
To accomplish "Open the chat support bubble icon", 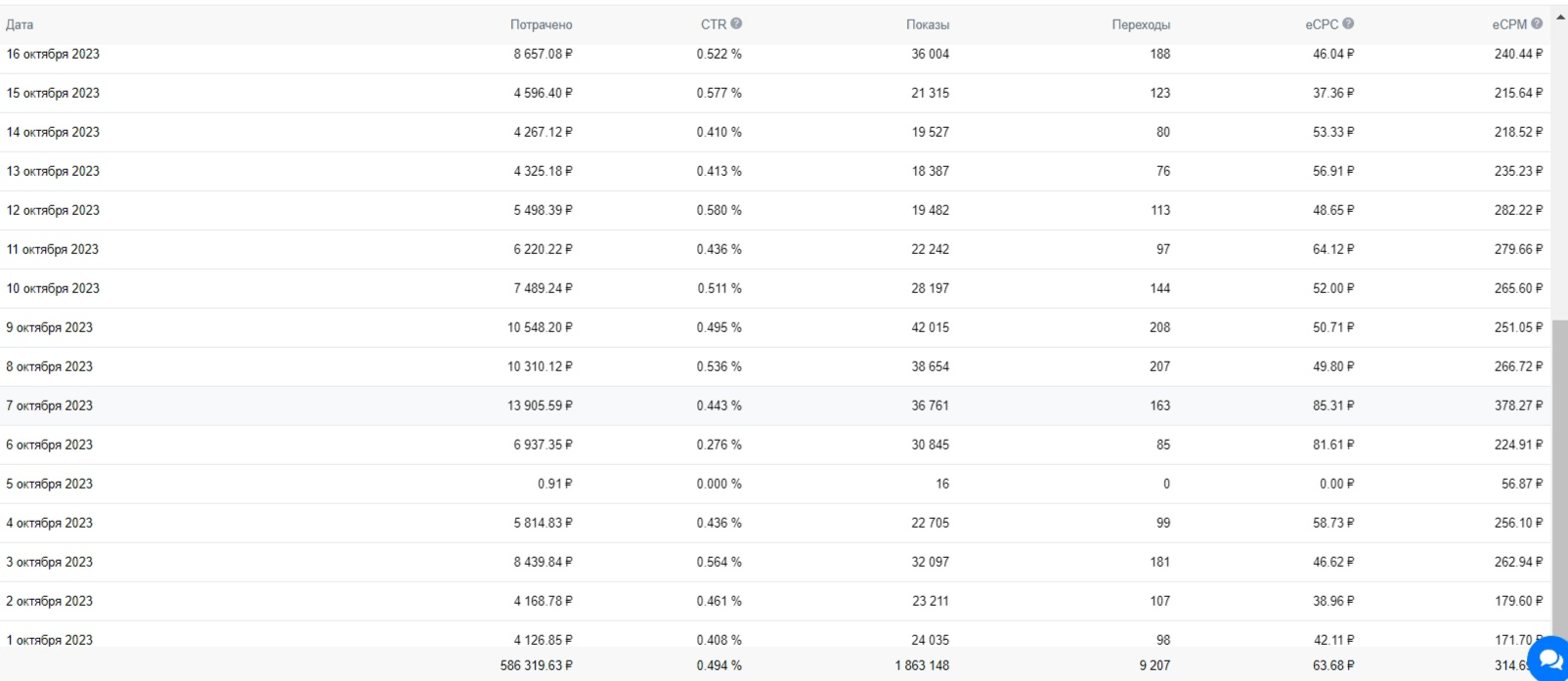I will point(1548,659).
